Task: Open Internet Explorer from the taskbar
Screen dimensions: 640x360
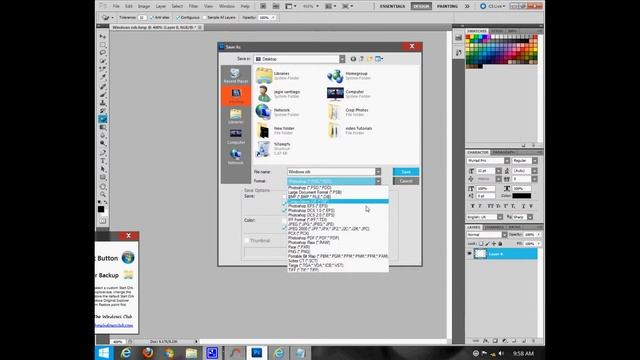Action: click(126, 353)
